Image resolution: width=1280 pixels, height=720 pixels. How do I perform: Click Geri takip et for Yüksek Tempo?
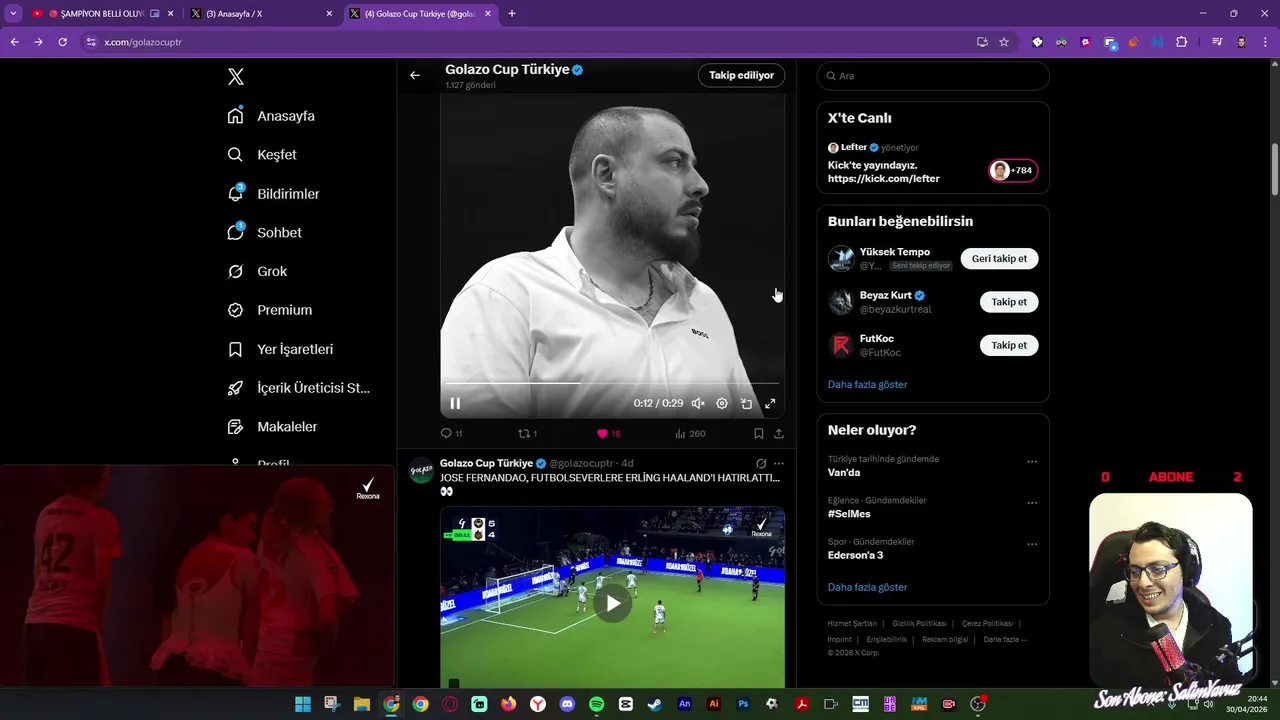tap(999, 258)
